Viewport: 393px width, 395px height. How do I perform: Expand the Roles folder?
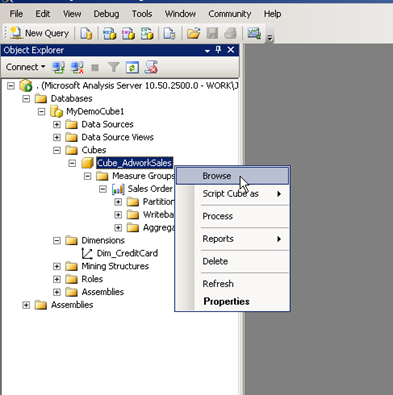(x=57, y=279)
